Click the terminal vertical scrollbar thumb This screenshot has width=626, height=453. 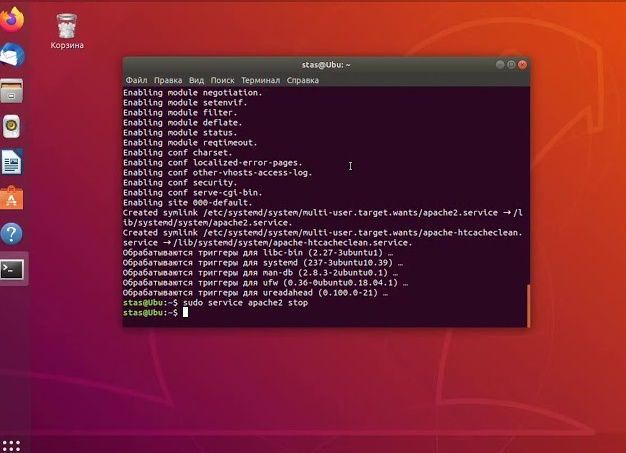pyautogui.click(x=529, y=306)
